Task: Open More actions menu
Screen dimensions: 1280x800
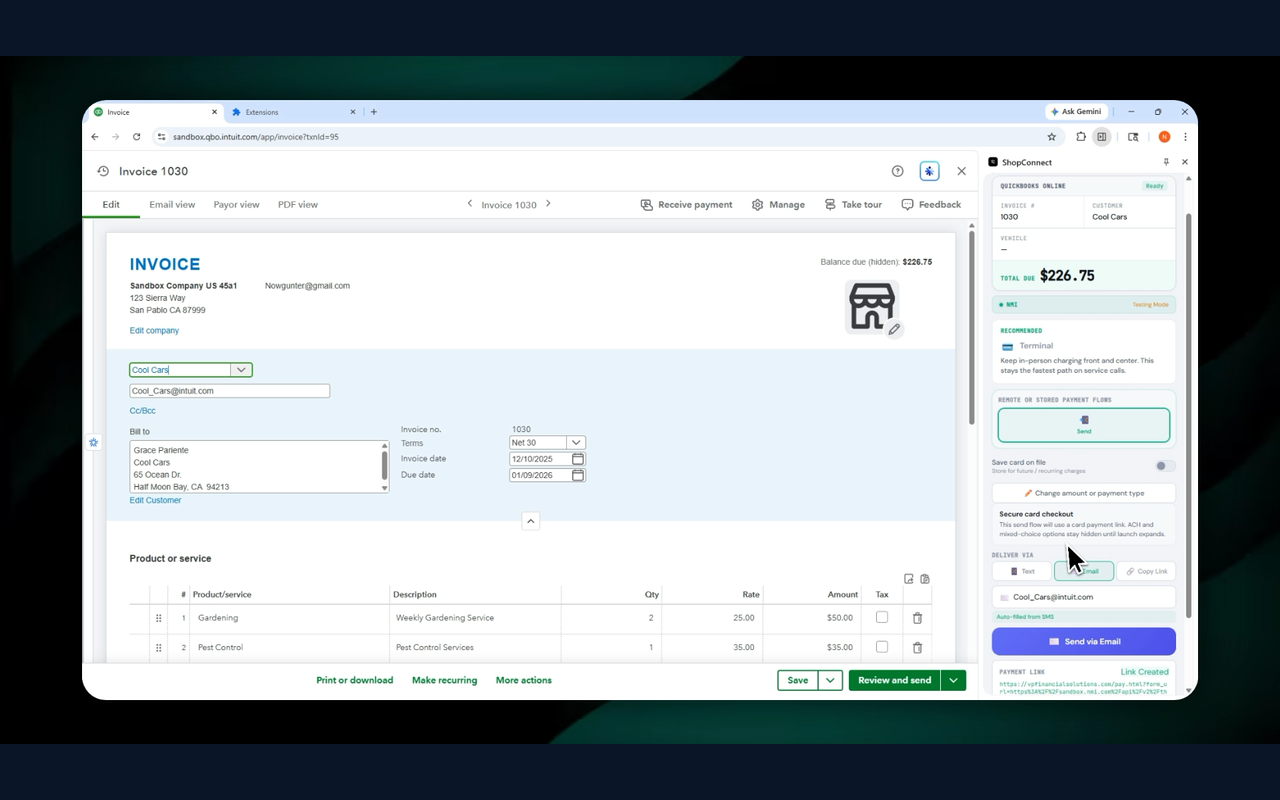Action: pyautogui.click(x=524, y=680)
